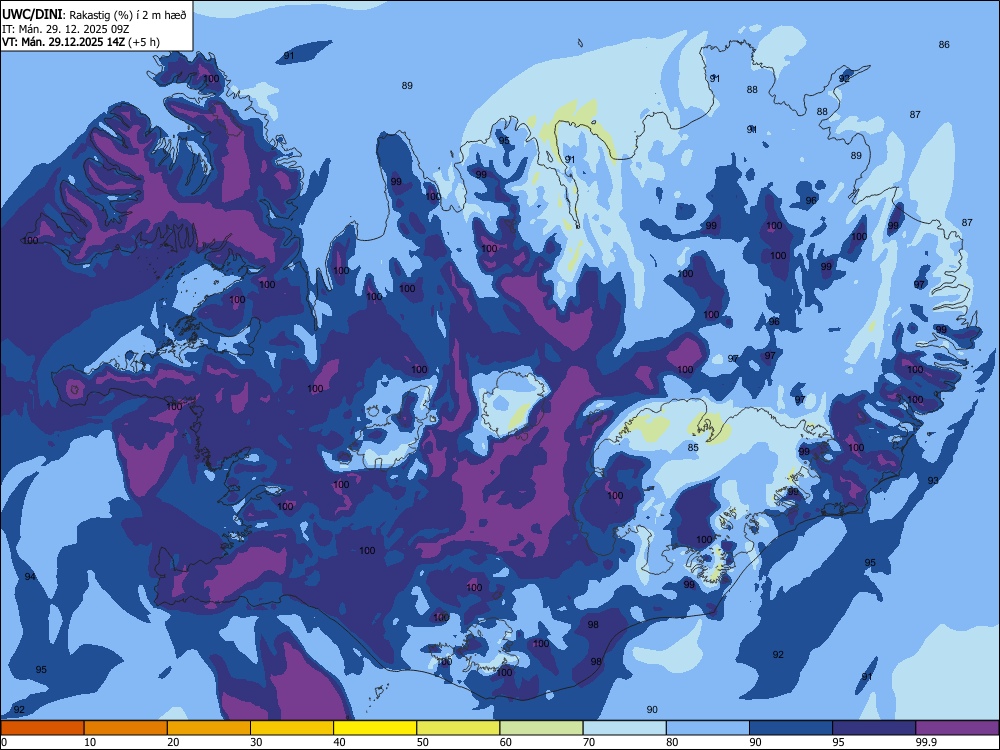
Task: Click the legend tick label 80
Action: pyautogui.click(x=673, y=742)
